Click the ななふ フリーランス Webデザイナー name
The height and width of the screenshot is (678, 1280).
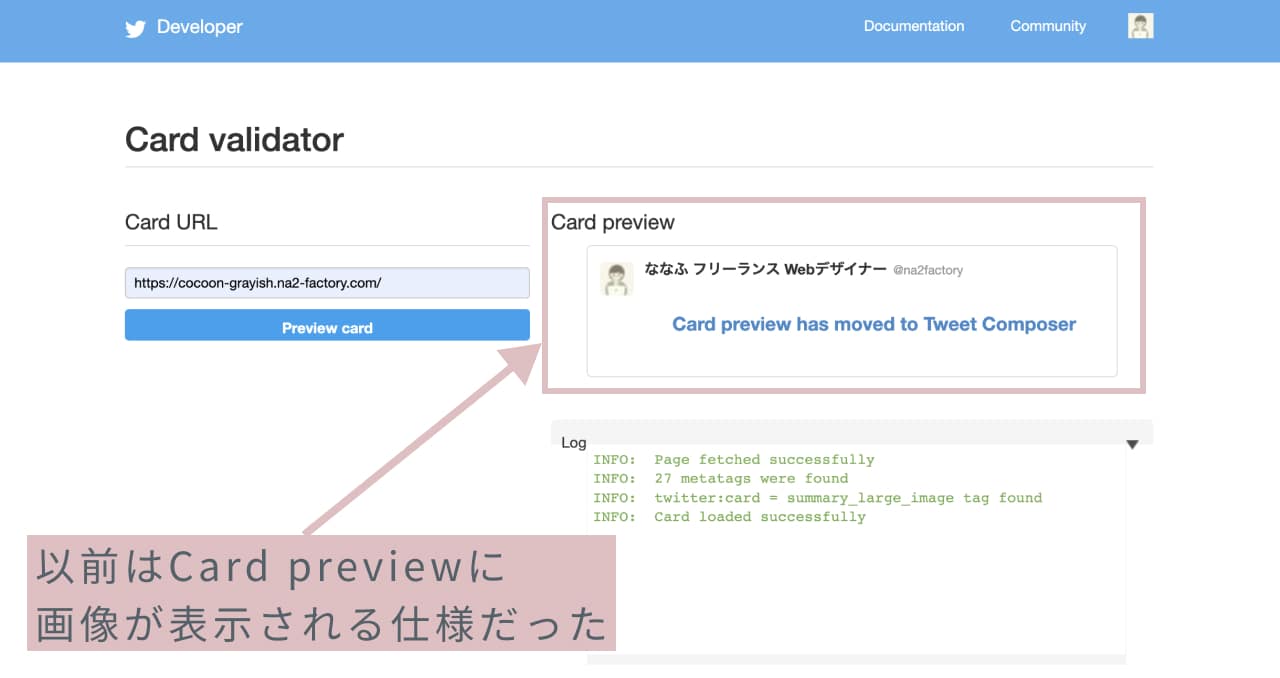[x=765, y=269]
